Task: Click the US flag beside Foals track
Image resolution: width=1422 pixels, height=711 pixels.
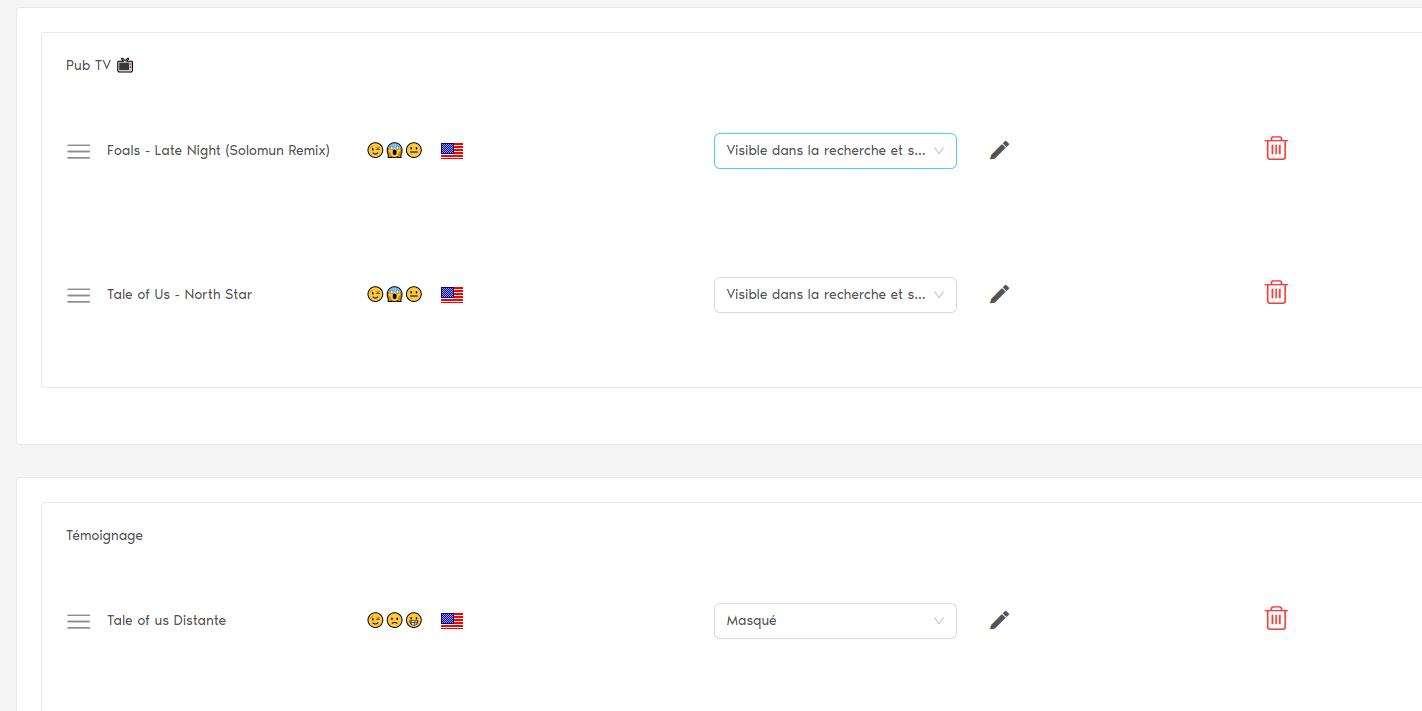Action: [x=452, y=151]
